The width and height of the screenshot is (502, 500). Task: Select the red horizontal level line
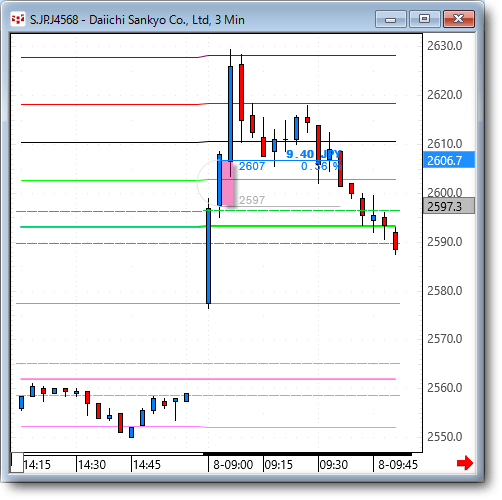208,104
